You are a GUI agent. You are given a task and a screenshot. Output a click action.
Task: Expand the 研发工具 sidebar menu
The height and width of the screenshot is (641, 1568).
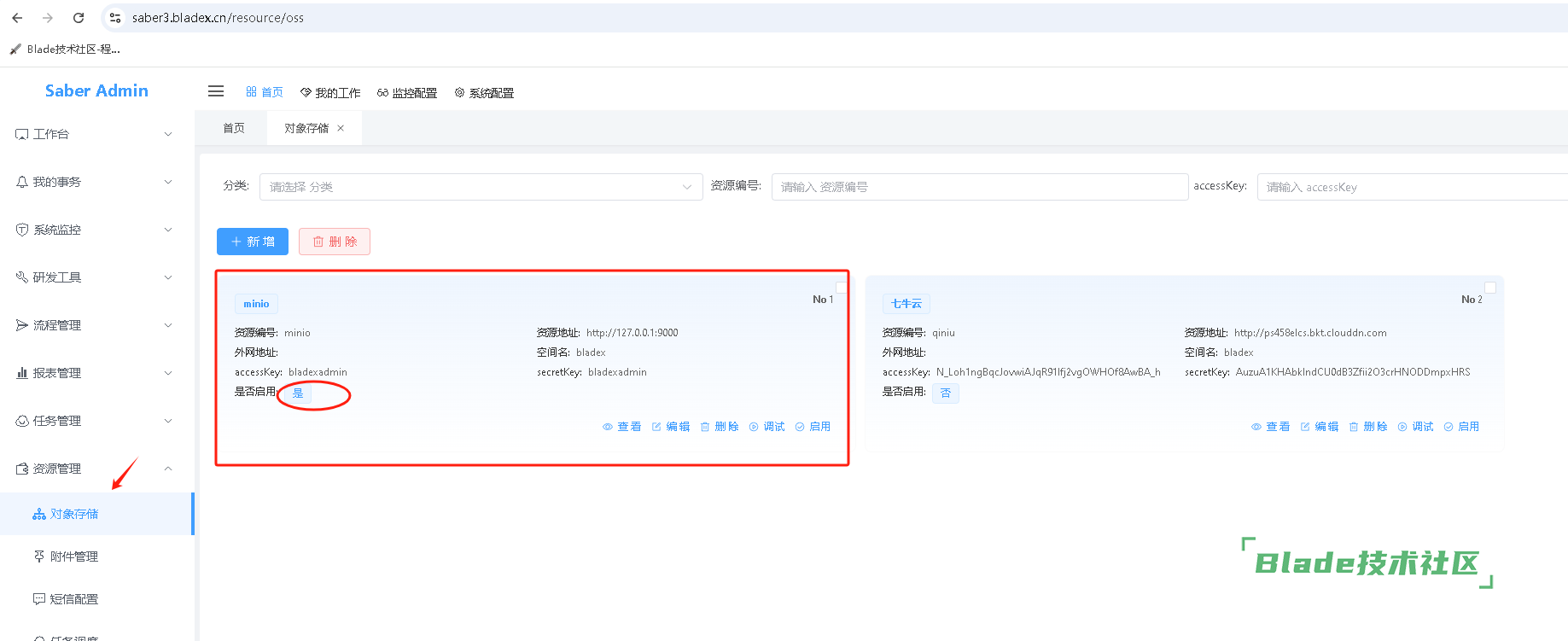[96, 277]
